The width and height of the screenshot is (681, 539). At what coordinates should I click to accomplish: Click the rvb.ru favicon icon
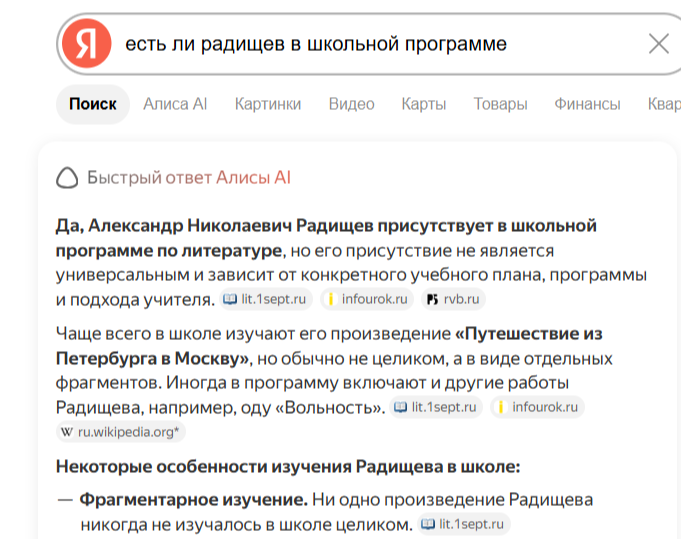point(432,299)
